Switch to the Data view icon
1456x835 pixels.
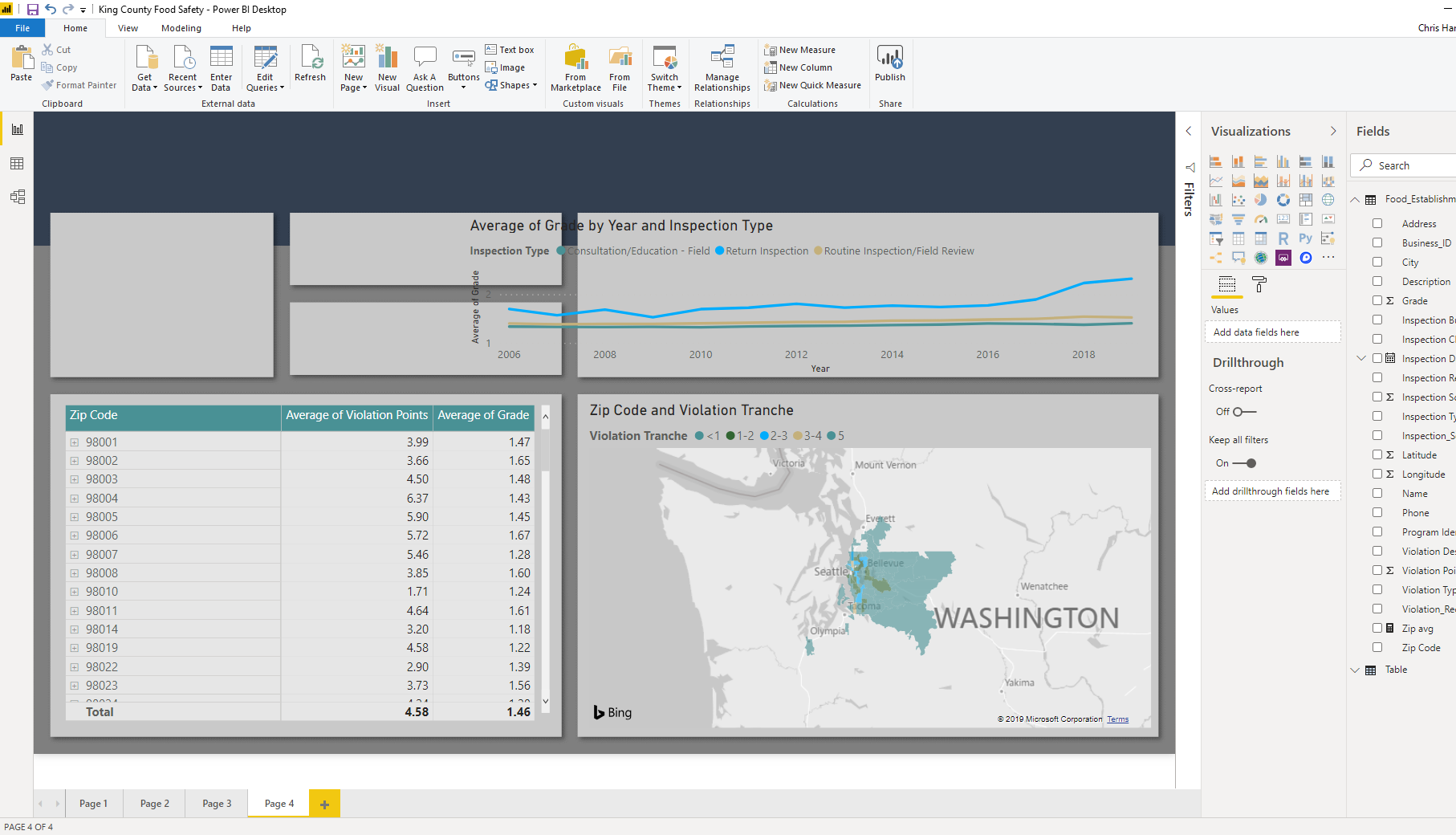coord(17,164)
